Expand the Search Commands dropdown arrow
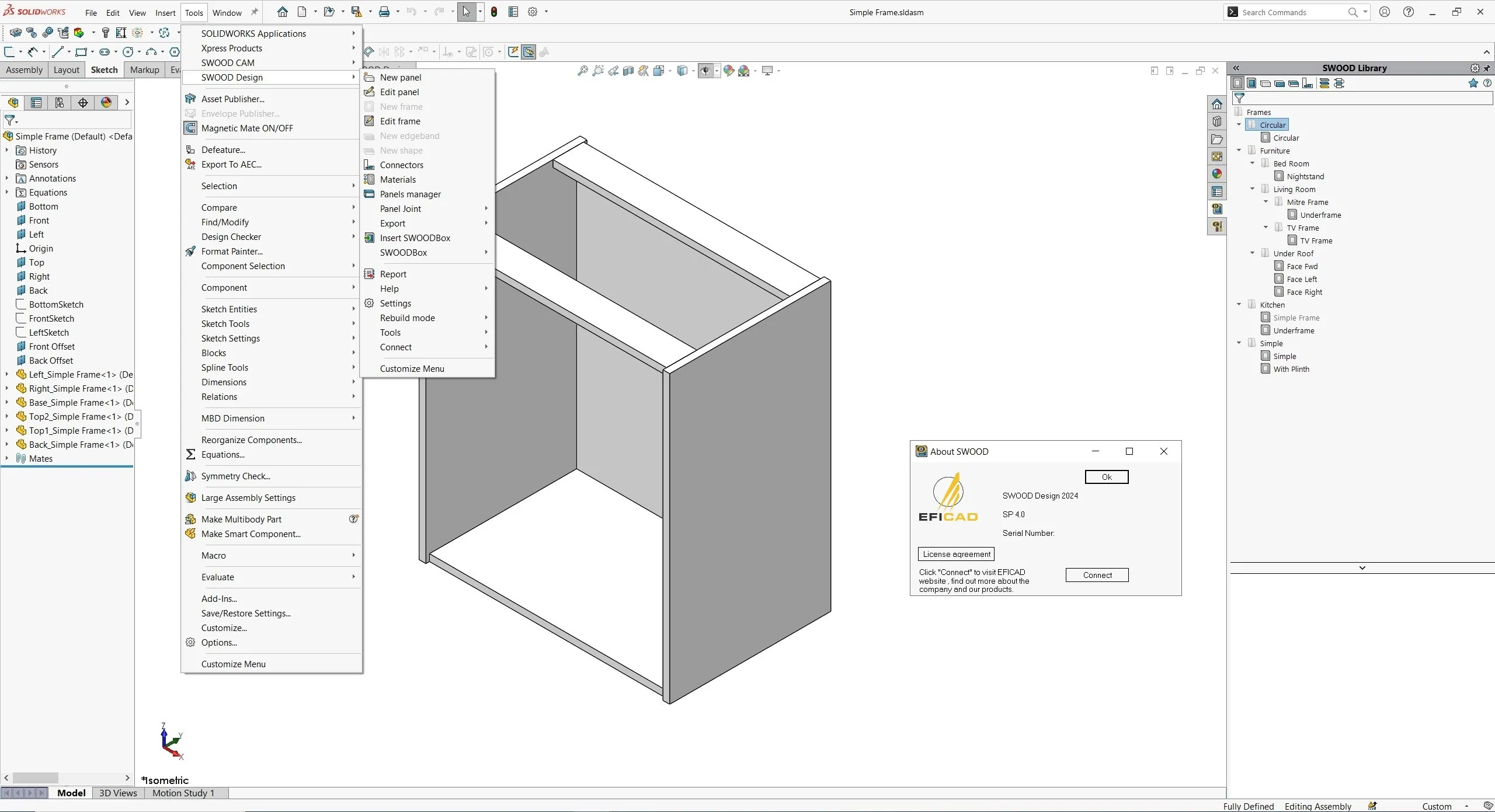 tap(1365, 12)
